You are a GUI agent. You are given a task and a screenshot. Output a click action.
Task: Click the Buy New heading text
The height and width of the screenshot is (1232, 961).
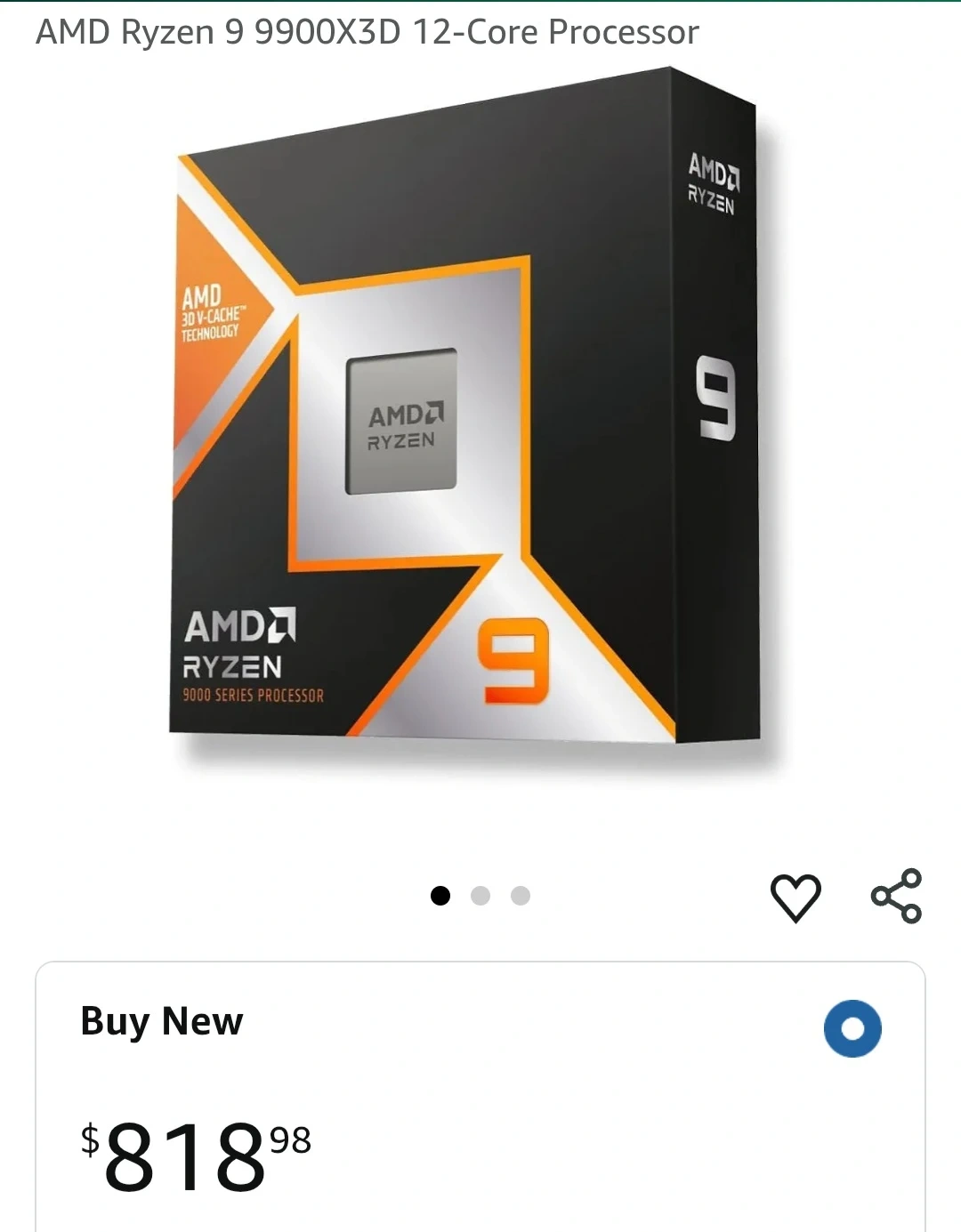coord(161,1021)
